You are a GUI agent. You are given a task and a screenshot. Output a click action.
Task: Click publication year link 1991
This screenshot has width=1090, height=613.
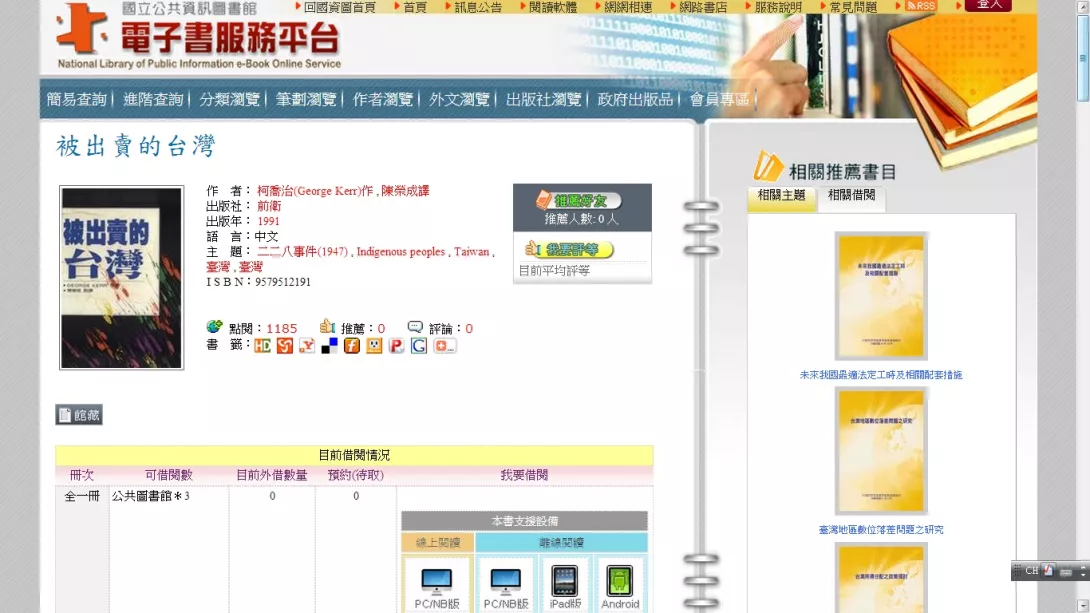268,222
